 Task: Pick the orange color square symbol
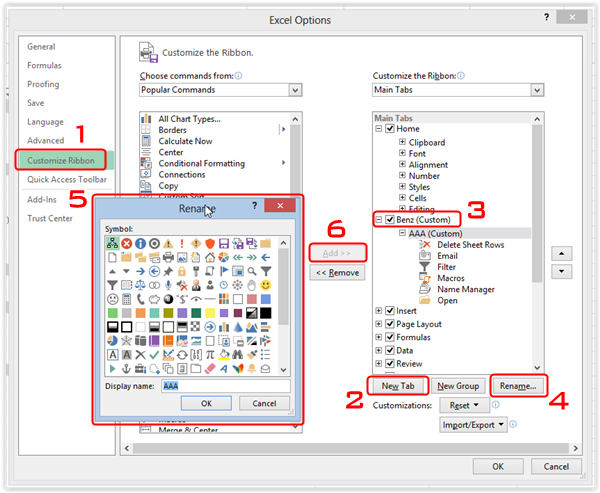pos(140,313)
